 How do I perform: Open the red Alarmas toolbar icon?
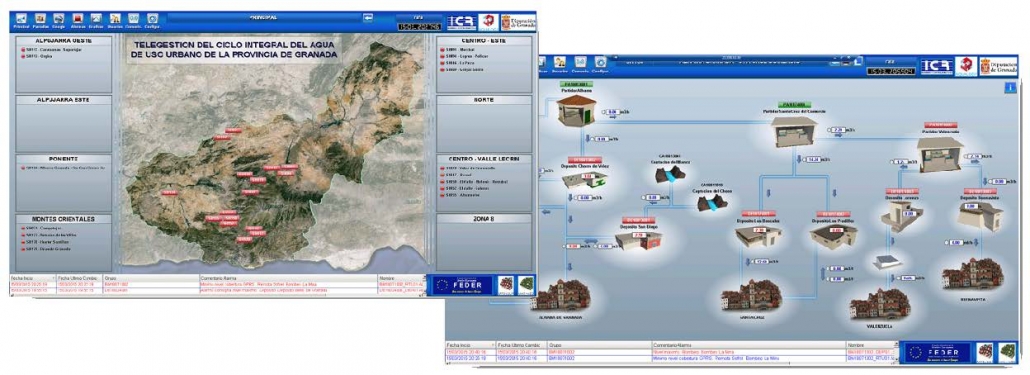[77, 19]
